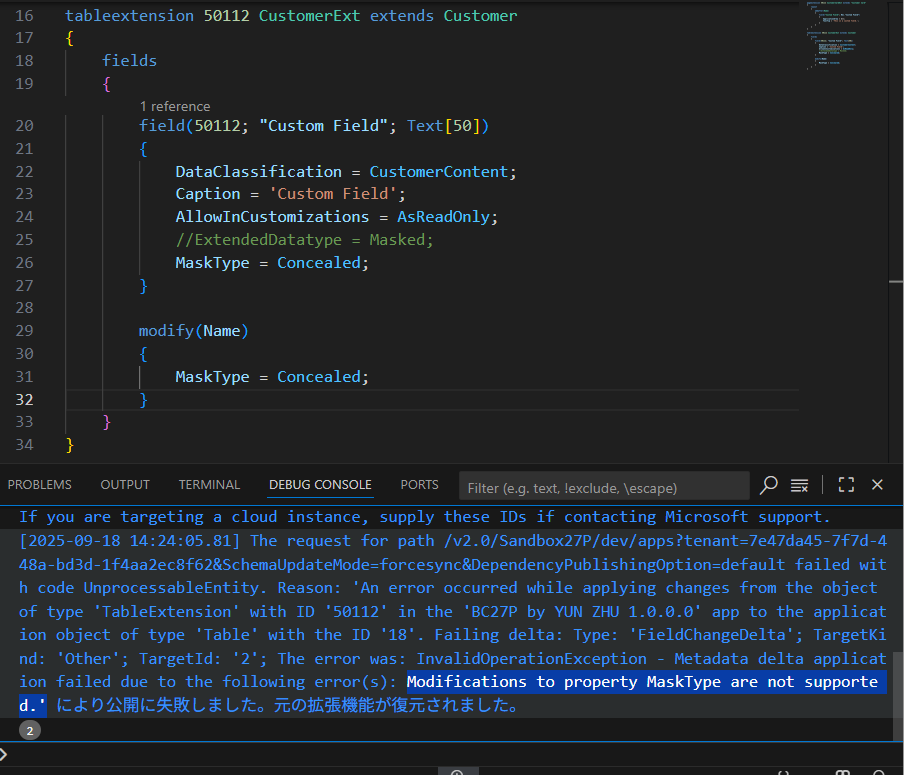Viewport: 904px width, 775px height.
Task: Click the debug console input prompt chevron
Action: (x=6, y=754)
